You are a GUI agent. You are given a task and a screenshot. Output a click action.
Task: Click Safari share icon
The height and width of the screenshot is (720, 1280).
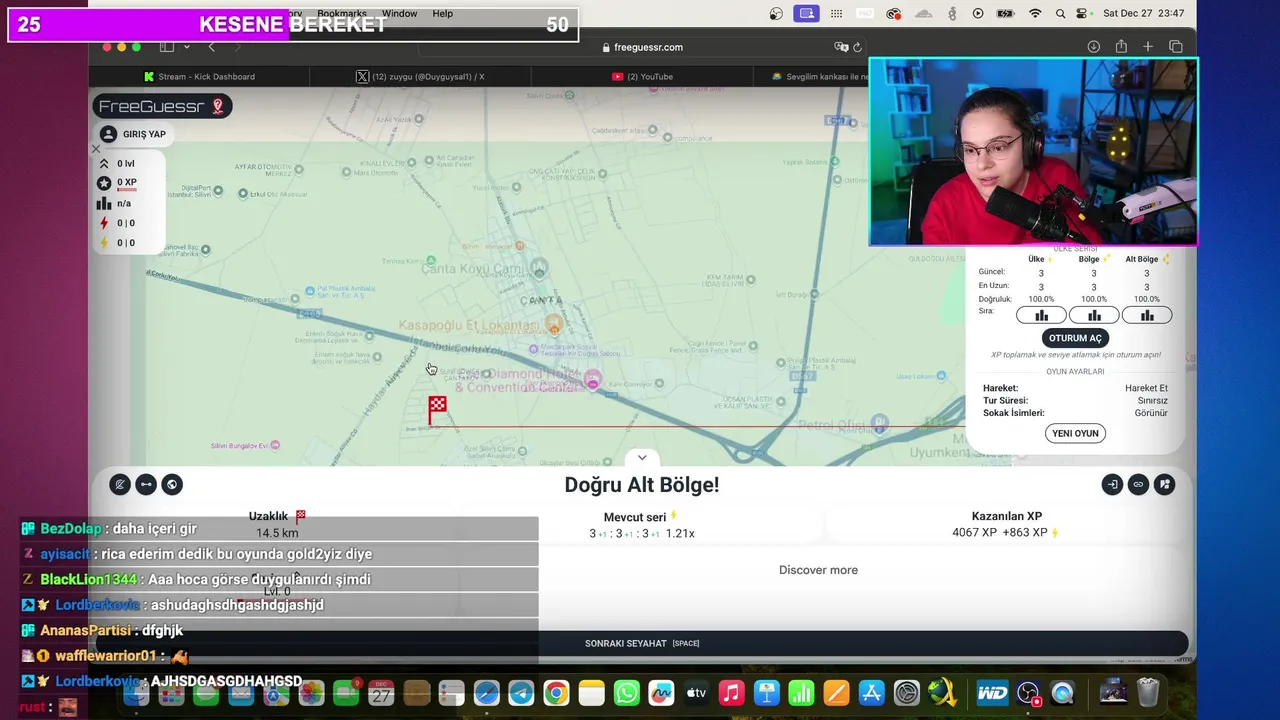pos(1121,47)
